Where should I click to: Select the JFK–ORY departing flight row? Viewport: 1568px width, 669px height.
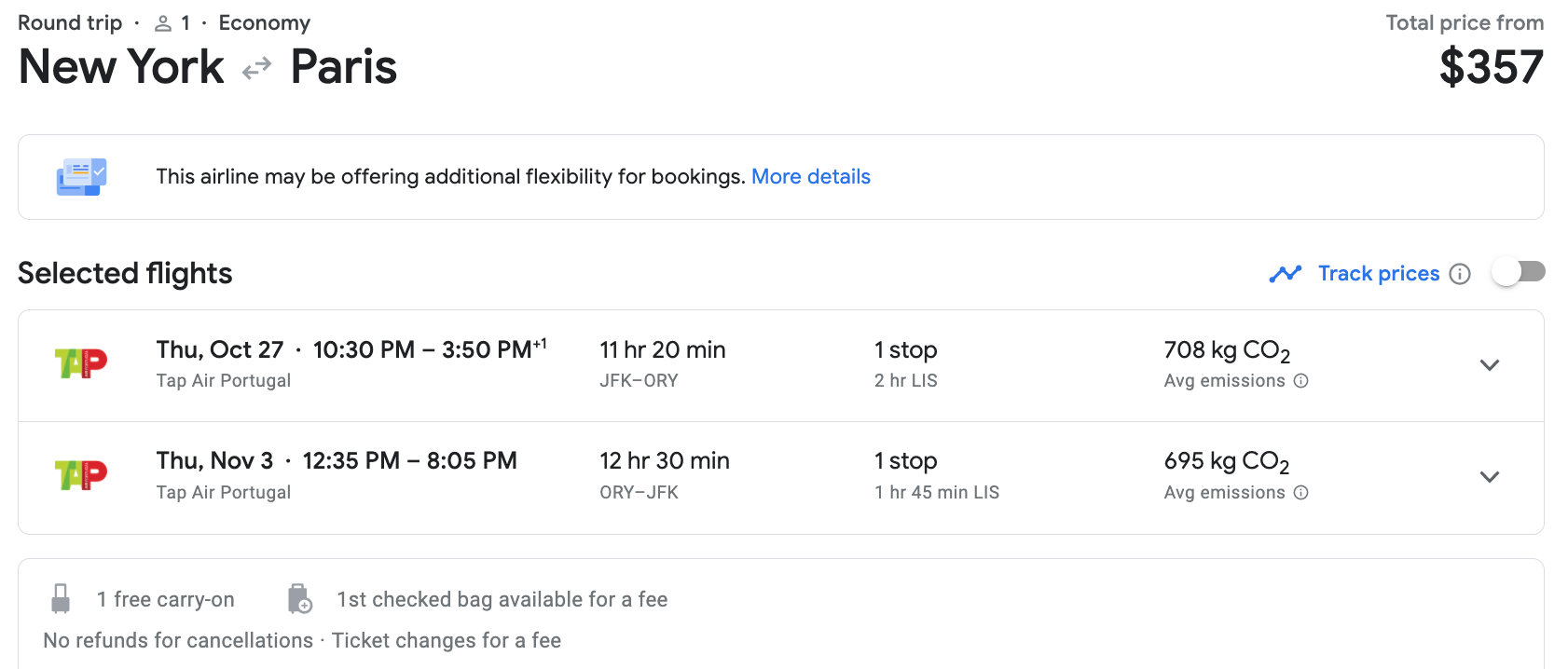point(746,365)
